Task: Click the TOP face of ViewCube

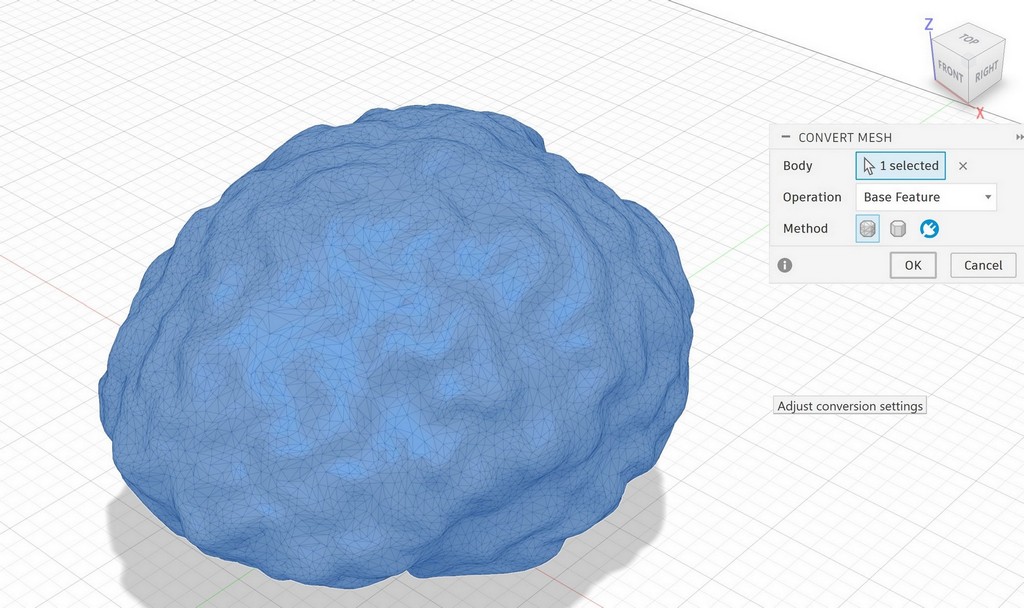Action: 967,40
